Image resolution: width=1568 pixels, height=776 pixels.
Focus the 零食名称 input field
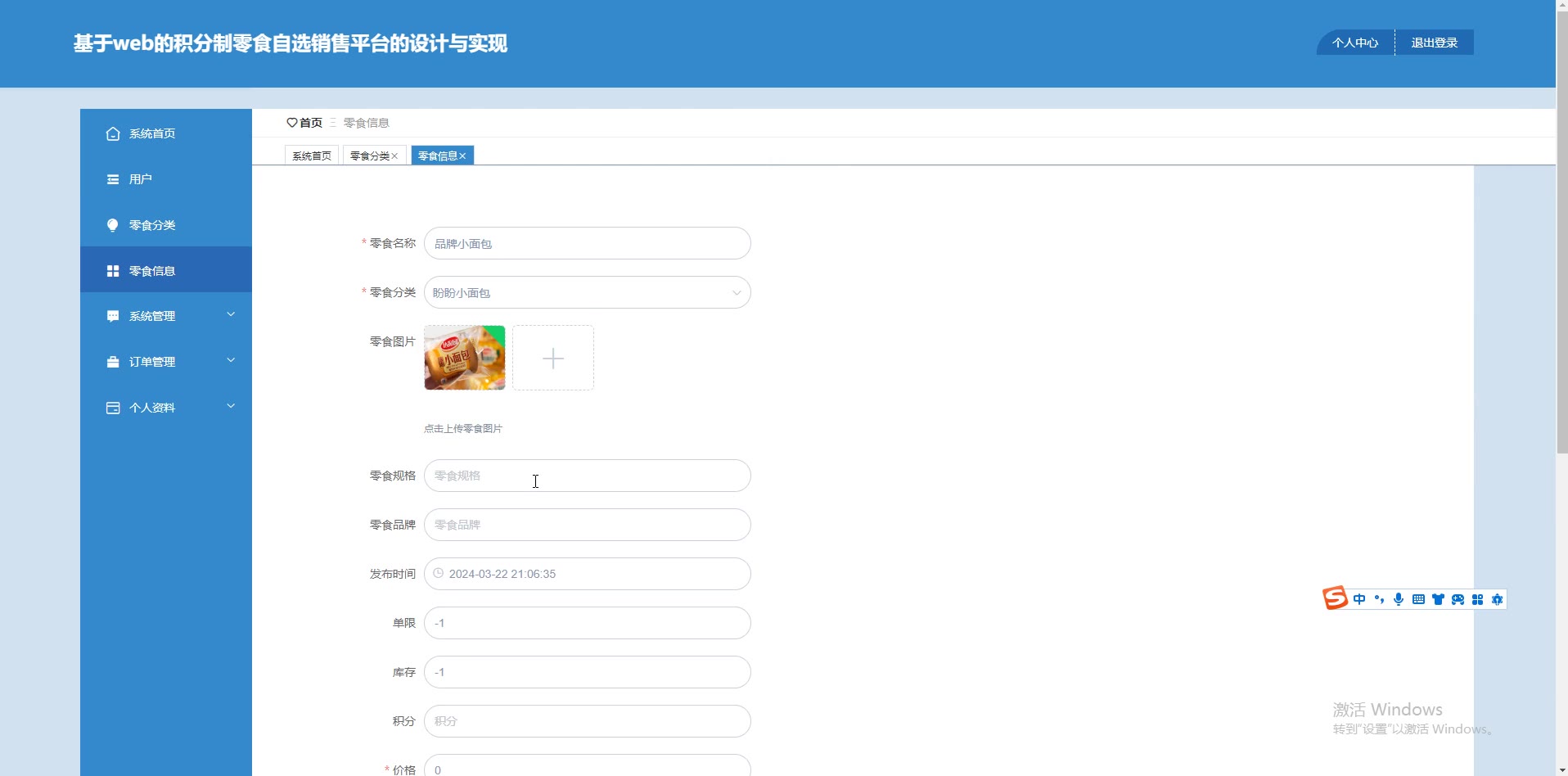point(588,243)
